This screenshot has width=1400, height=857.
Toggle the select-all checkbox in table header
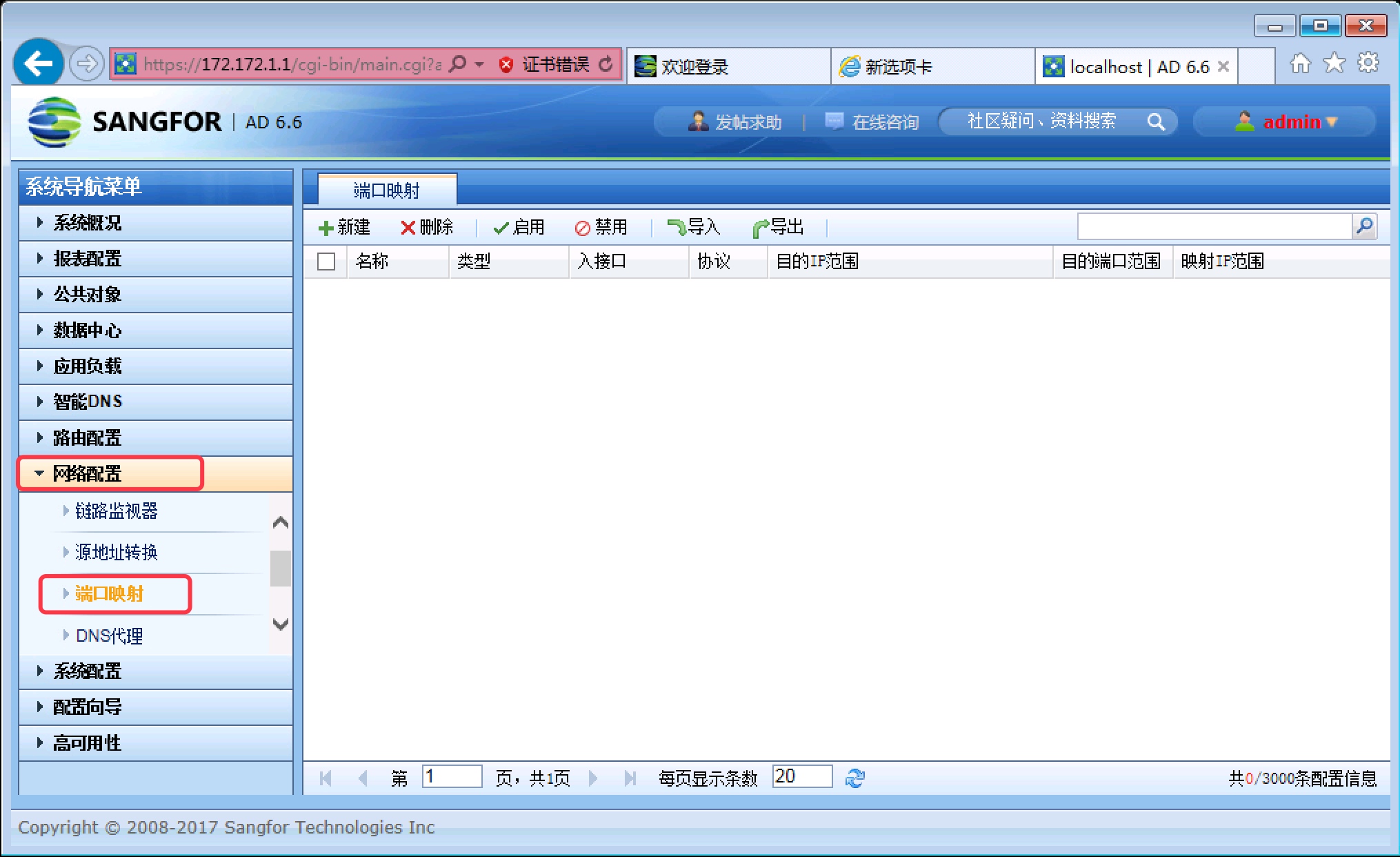tap(326, 262)
